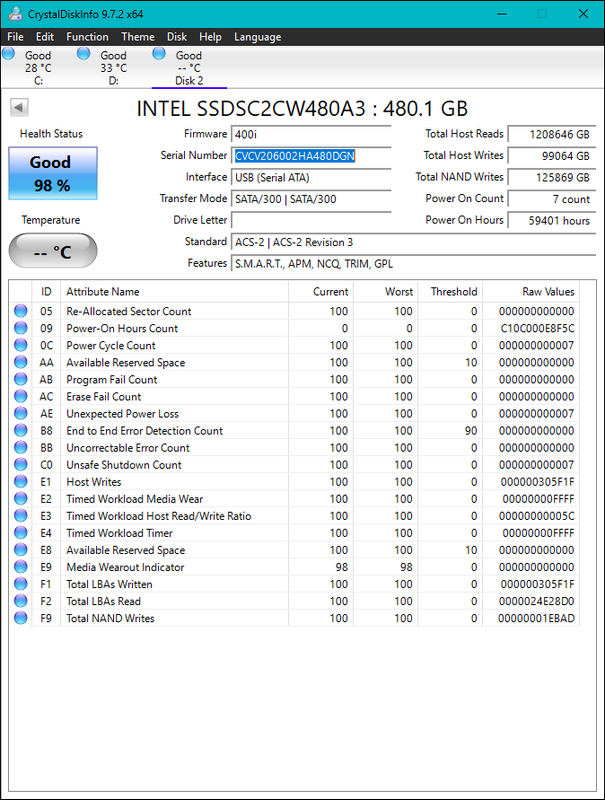605x800 pixels.
Task: Click status icon for Host Read/Write Ratio row
Action: [x=21, y=515]
